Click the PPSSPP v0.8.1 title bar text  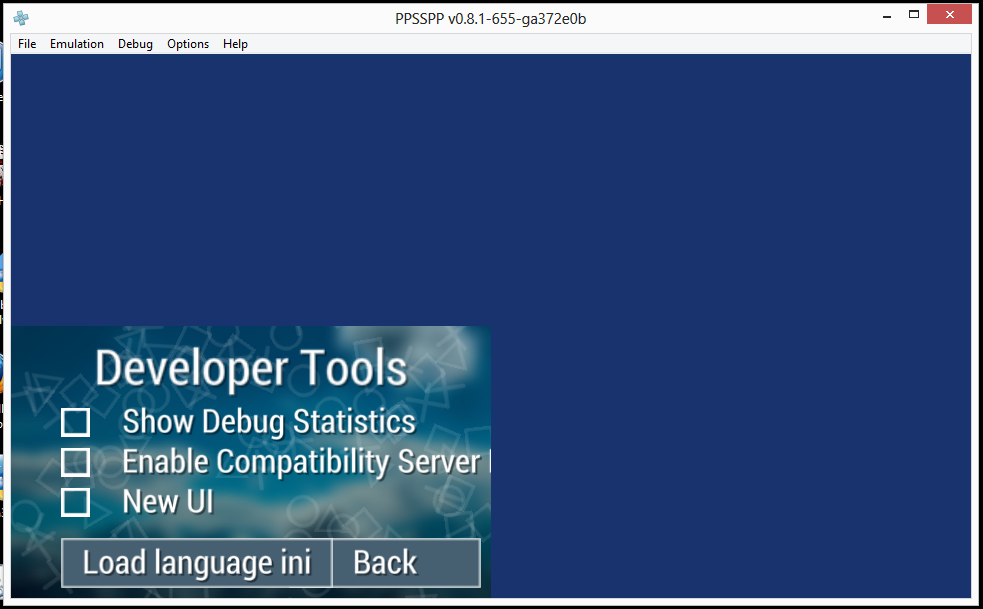490,19
